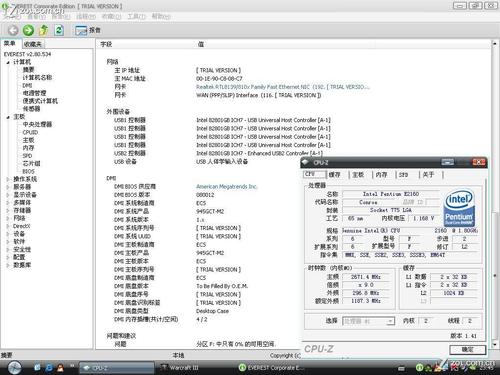Switch to Warcraft III on the taskbar
500x375 pixels.
(180, 368)
